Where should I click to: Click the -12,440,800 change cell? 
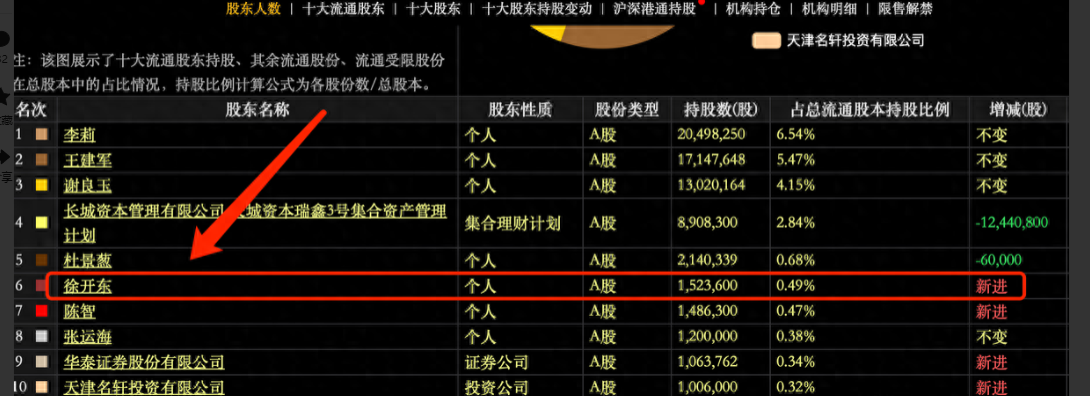pyautogui.click(x=1012, y=223)
